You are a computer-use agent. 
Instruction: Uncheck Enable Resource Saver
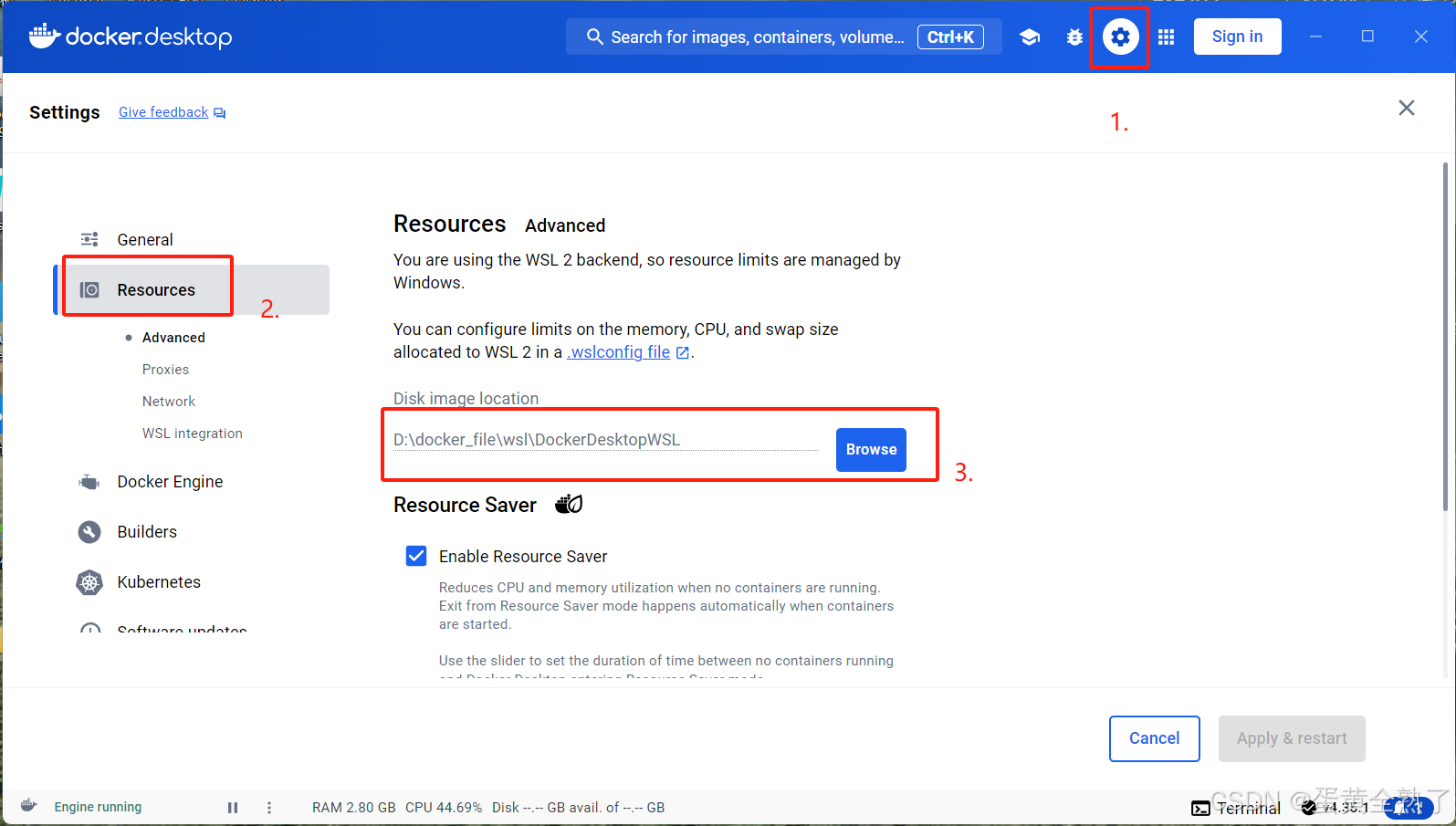point(416,556)
